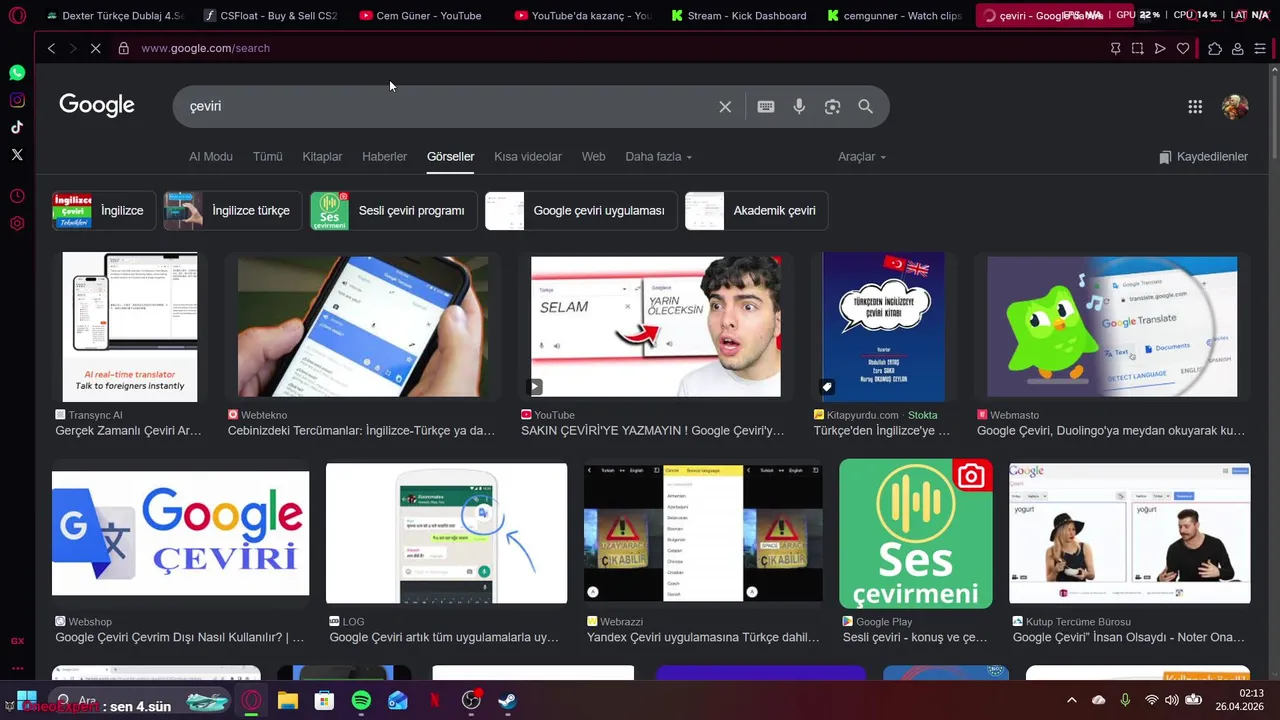Open TikTok in Opera sidebar

(17, 127)
